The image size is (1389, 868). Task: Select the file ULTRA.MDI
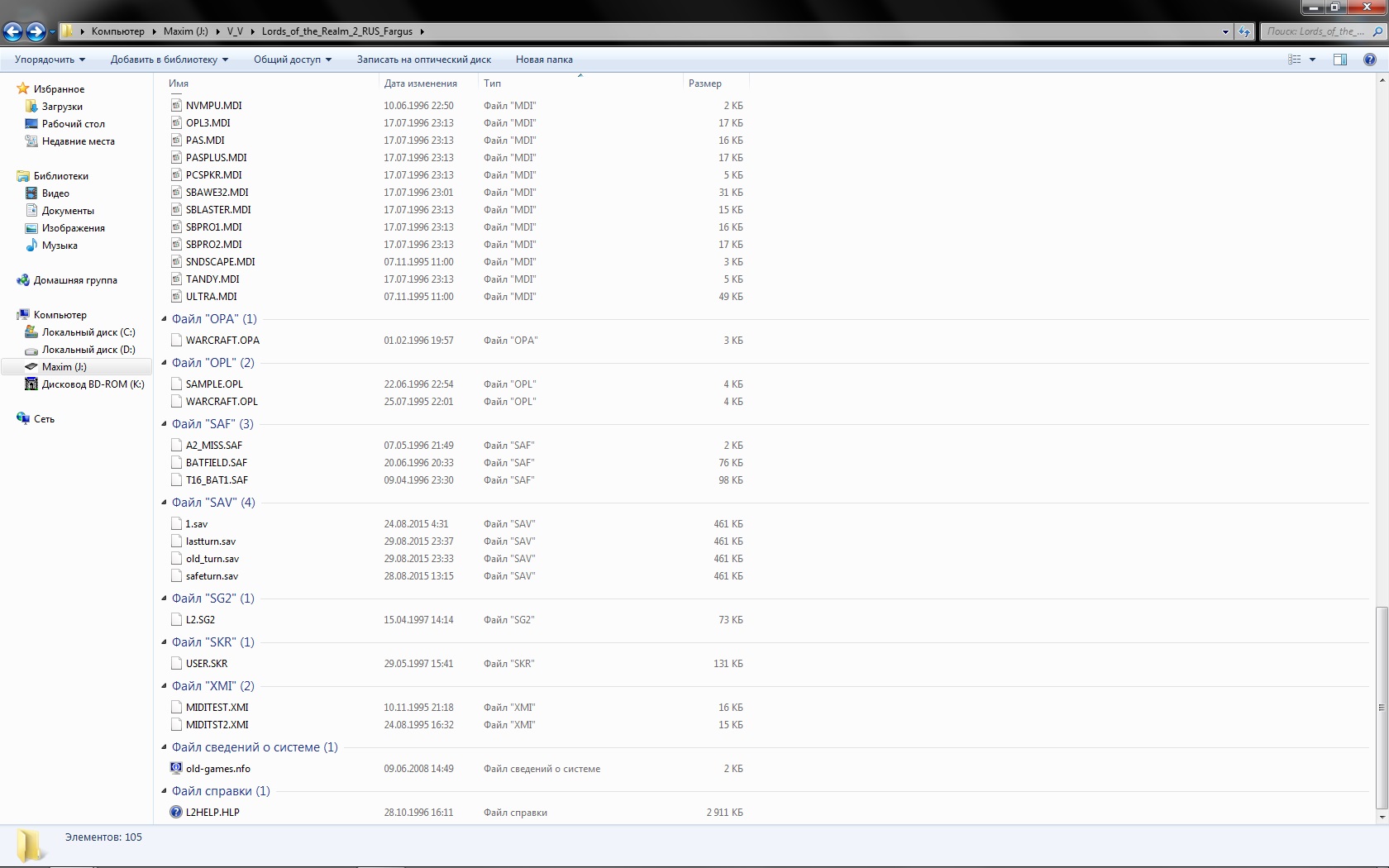(x=212, y=296)
